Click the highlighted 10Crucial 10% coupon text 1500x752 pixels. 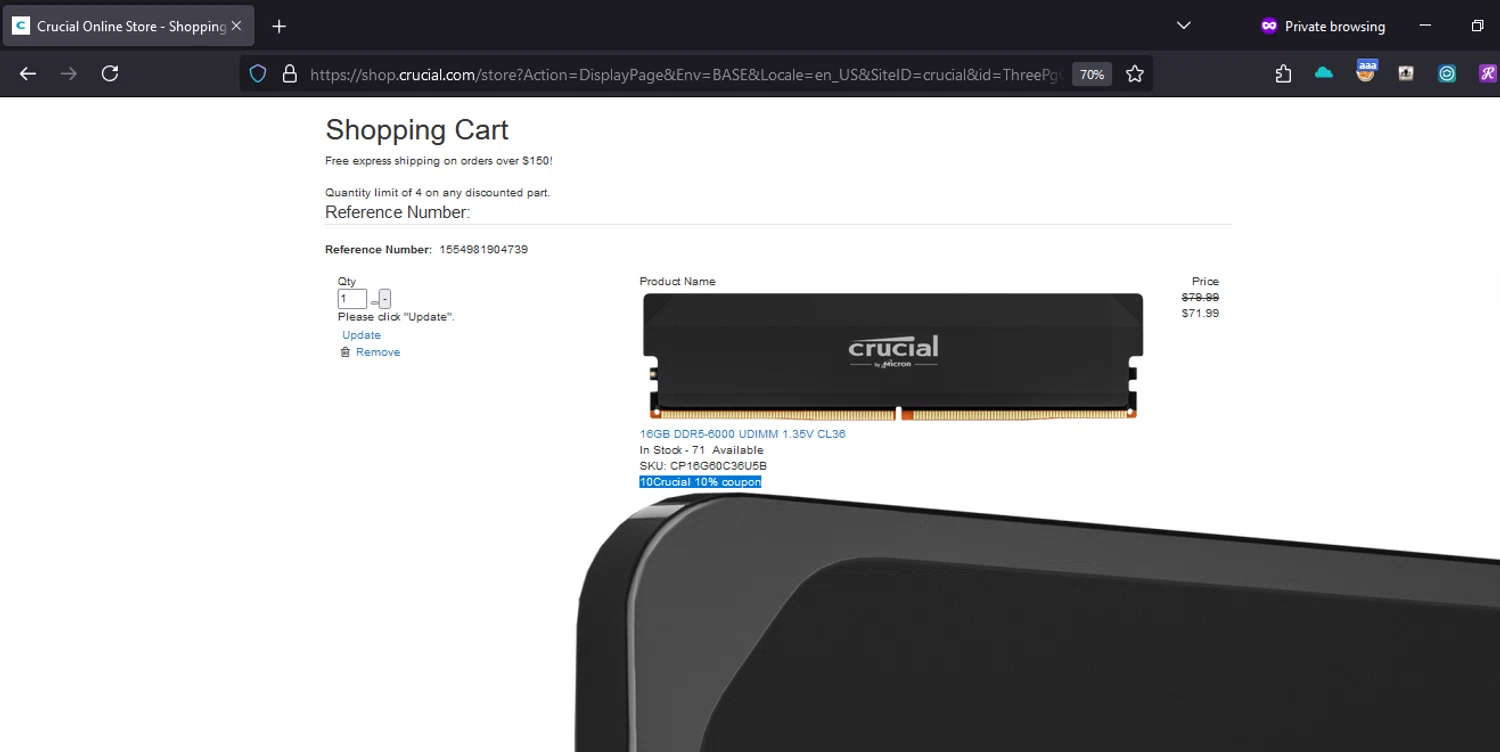pos(700,482)
